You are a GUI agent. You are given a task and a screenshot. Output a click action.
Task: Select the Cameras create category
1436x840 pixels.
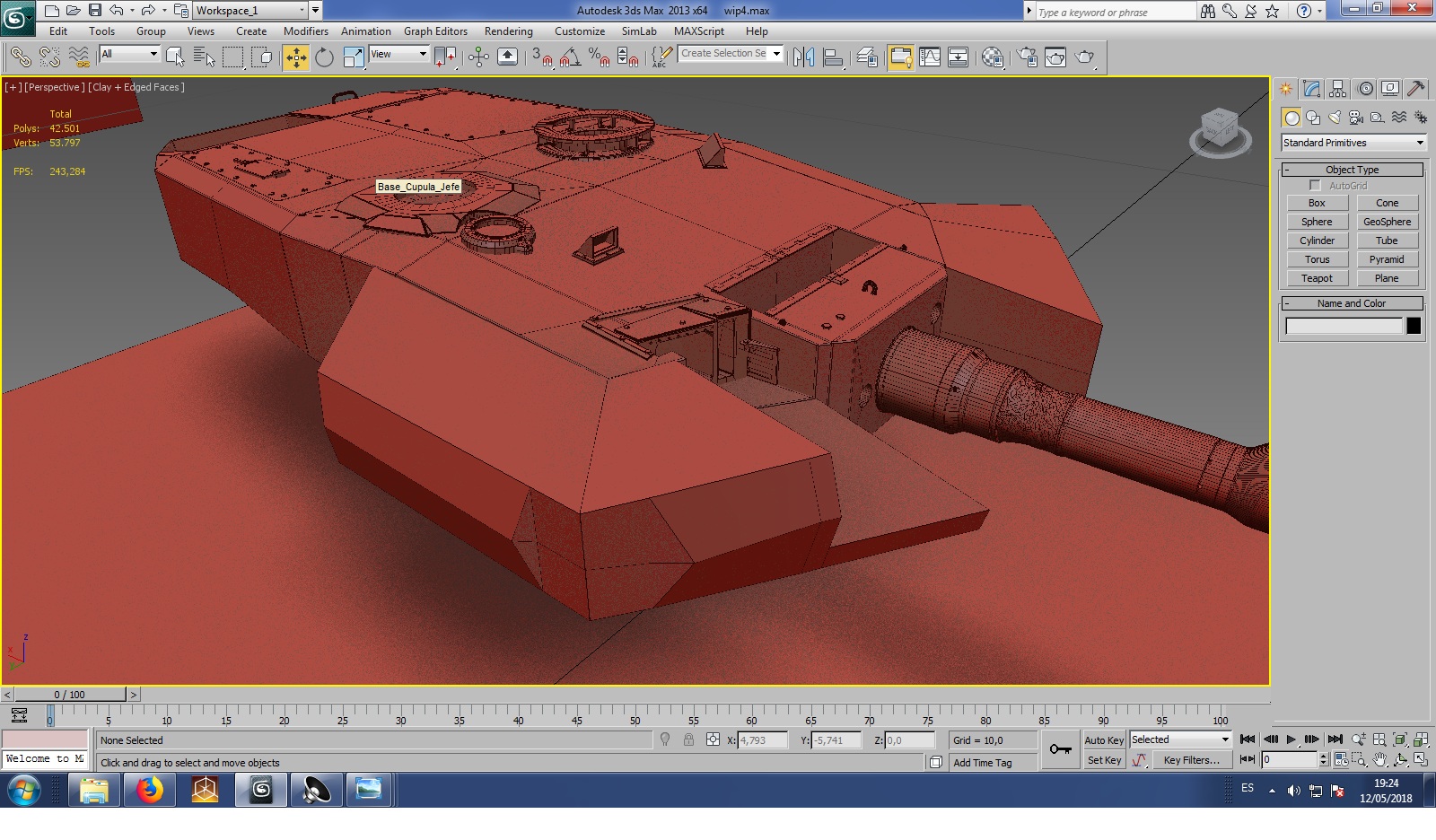pos(1356,118)
